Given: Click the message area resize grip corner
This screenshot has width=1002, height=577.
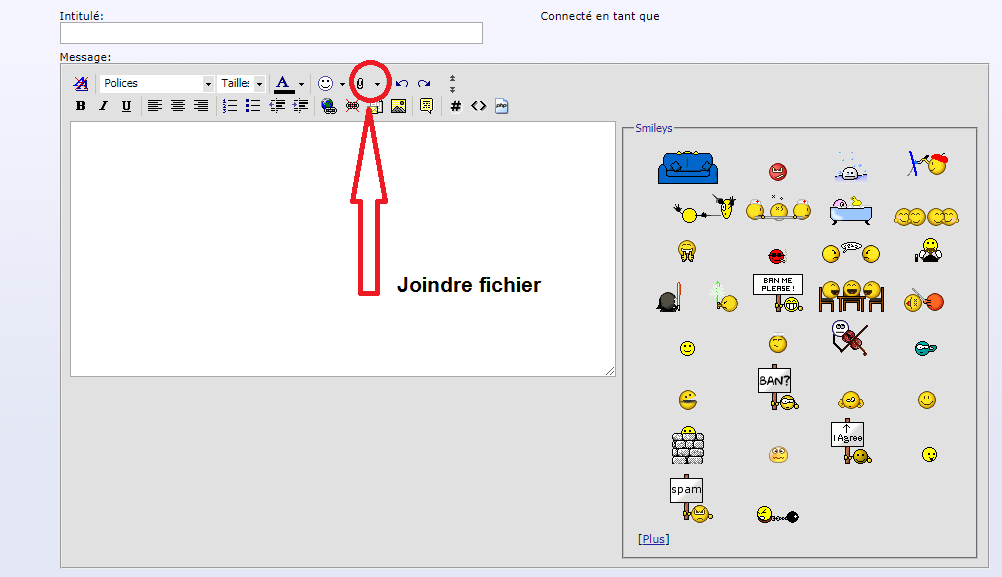Looking at the screenshot, I should (x=610, y=371).
